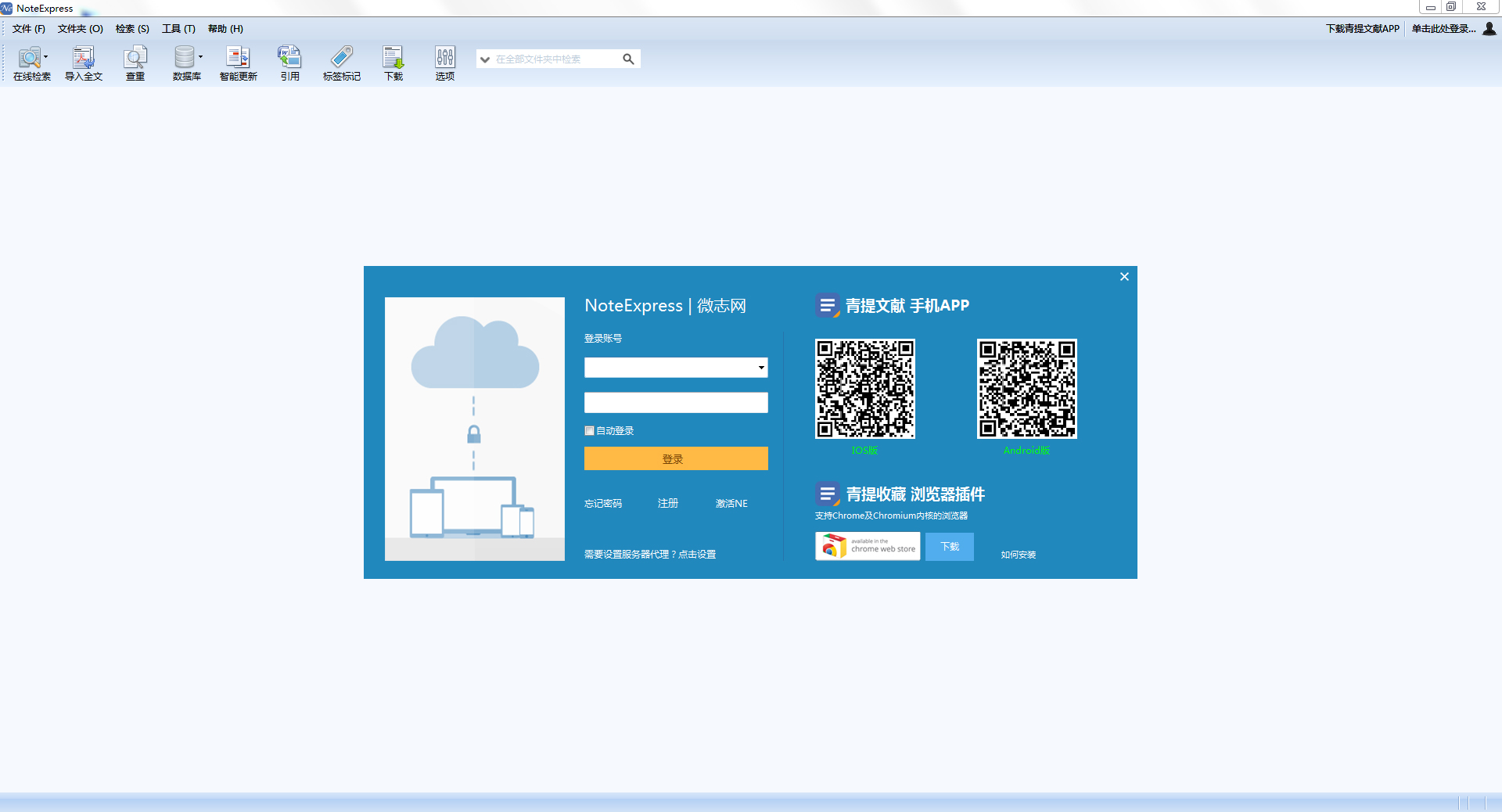Image resolution: width=1502 pixels, height=812 pixels.
Task: Click the 激活NE activation link
Action: pos(731,503)
